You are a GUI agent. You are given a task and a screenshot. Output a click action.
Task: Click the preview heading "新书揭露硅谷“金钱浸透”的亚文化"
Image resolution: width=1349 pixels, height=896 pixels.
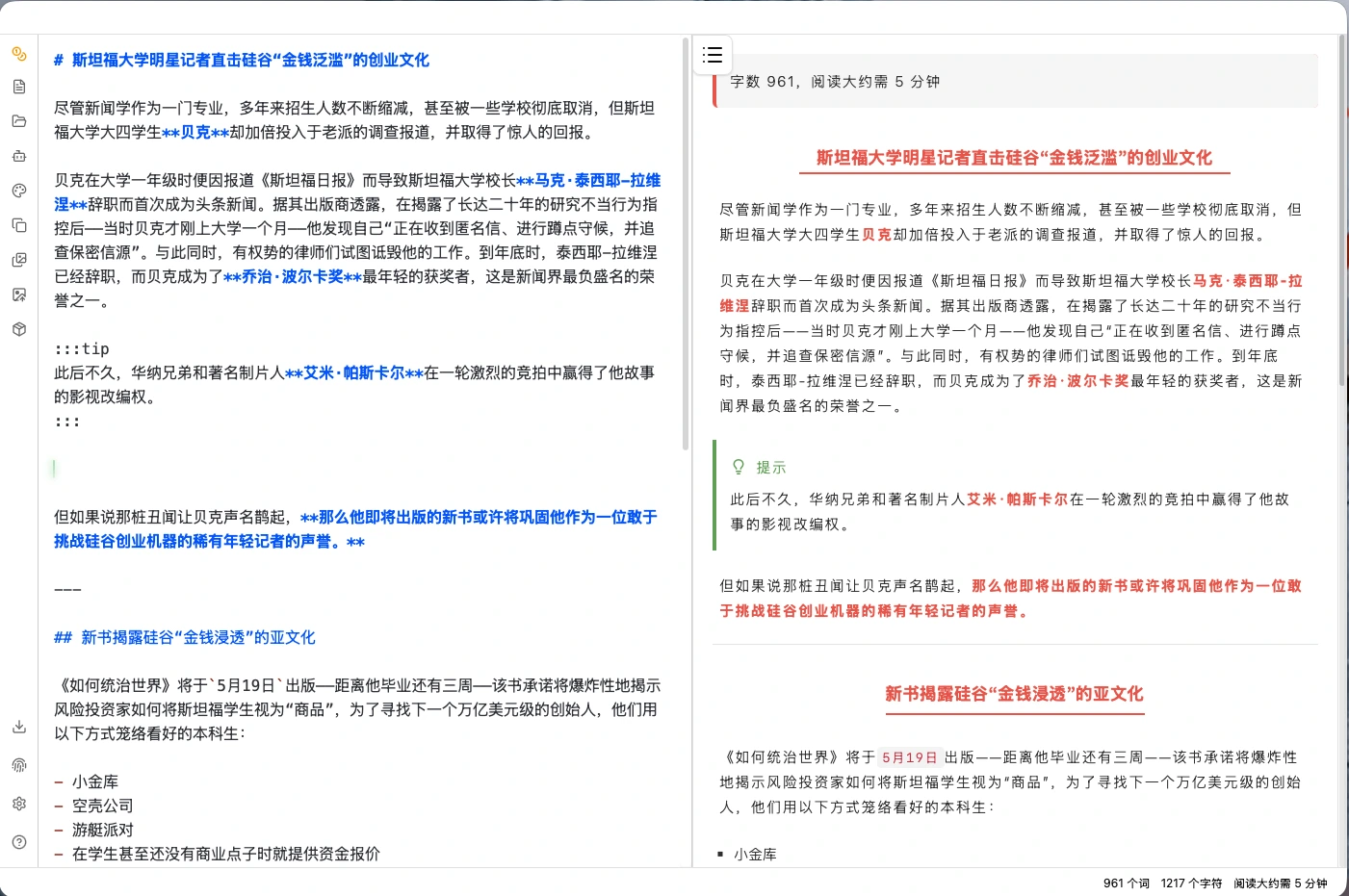[1014, 694]
